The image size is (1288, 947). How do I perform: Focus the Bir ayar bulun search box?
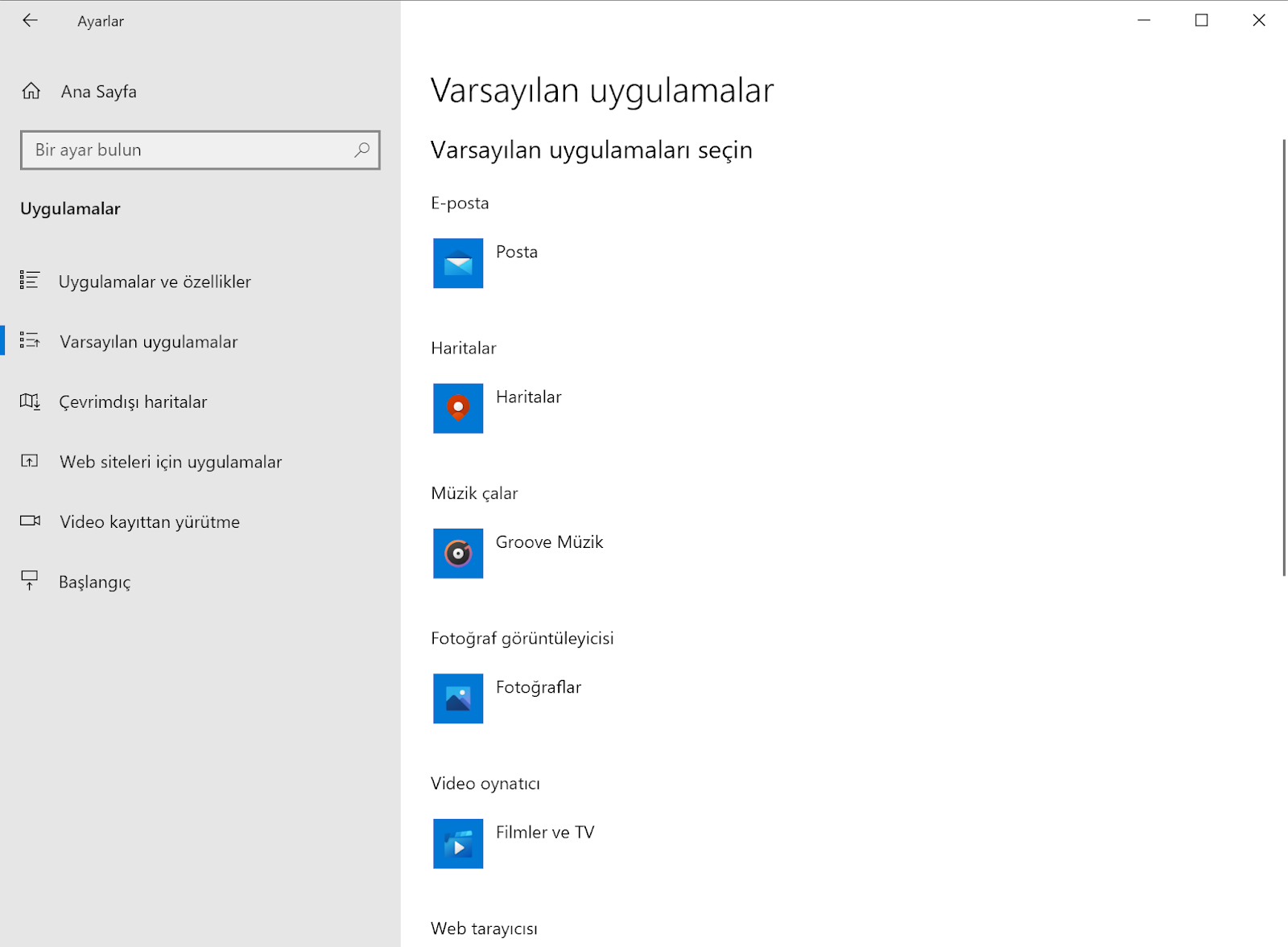pyautogui.click(x=200, y=150)
